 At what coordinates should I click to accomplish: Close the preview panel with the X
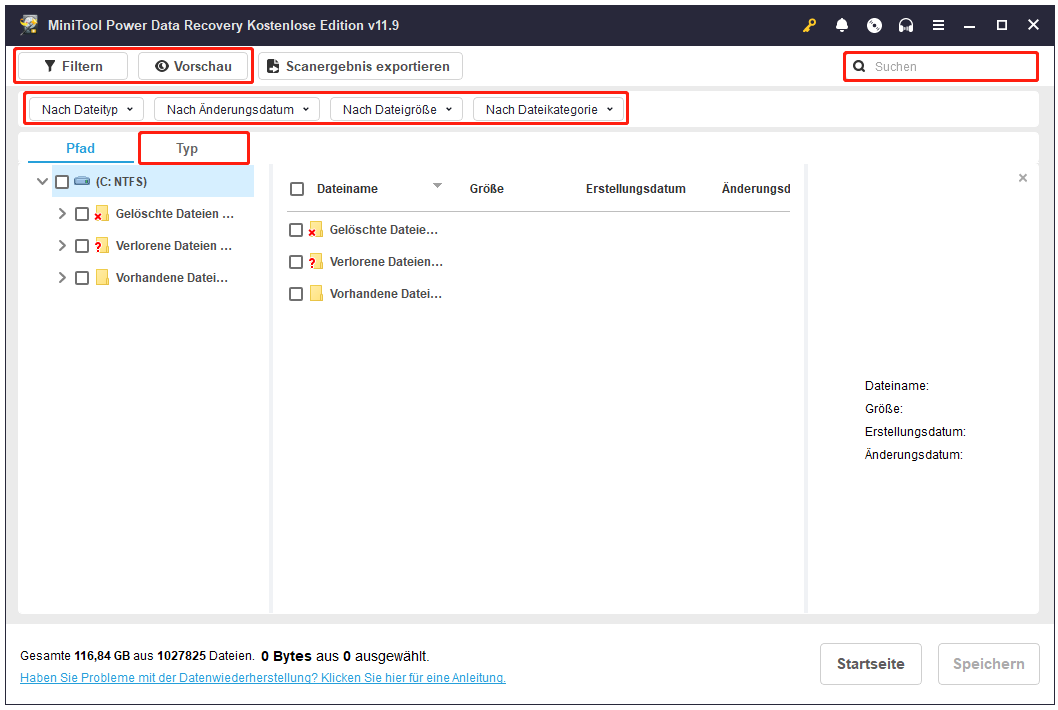point(1023,178)
